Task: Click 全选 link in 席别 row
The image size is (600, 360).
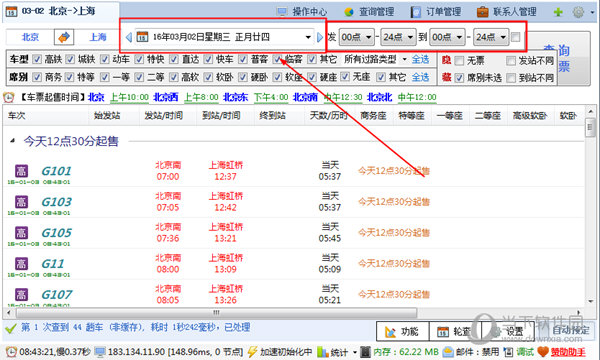Action: (x=420, y=77)
